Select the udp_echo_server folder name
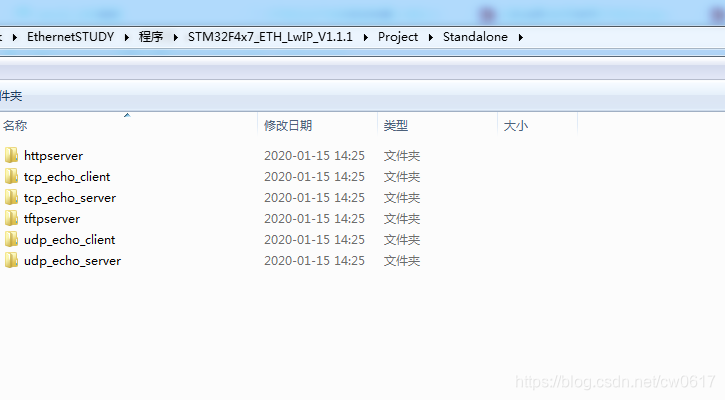 72,261
